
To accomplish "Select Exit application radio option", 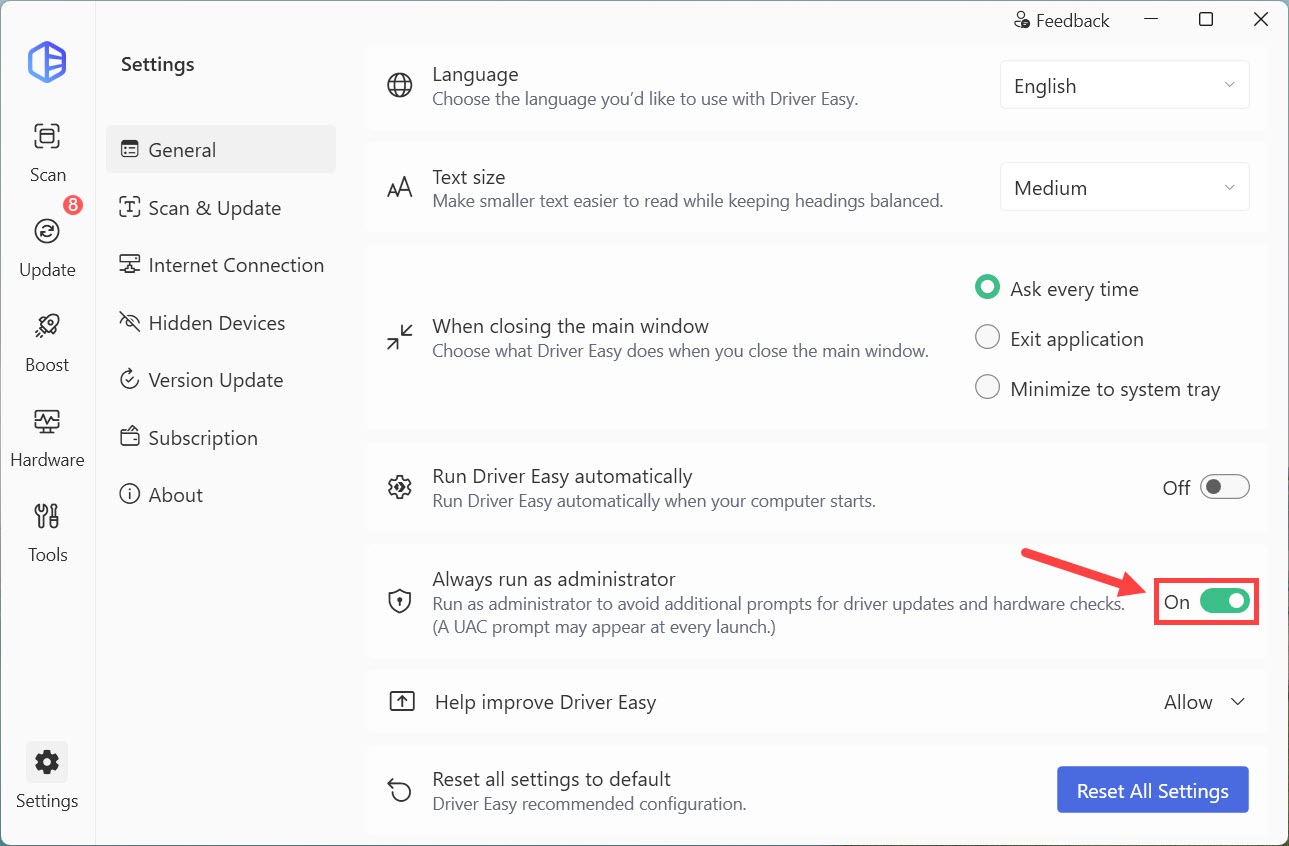I will click(1059, 338).
